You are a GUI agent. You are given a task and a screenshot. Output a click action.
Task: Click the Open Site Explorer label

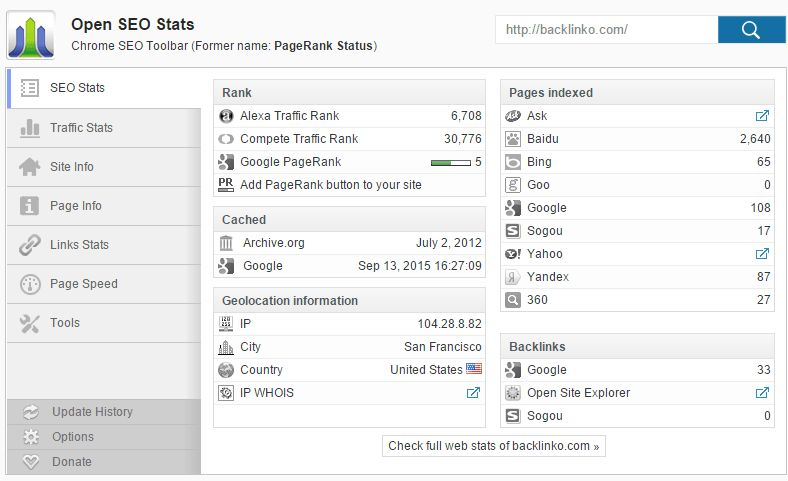[x=578, y=393]
